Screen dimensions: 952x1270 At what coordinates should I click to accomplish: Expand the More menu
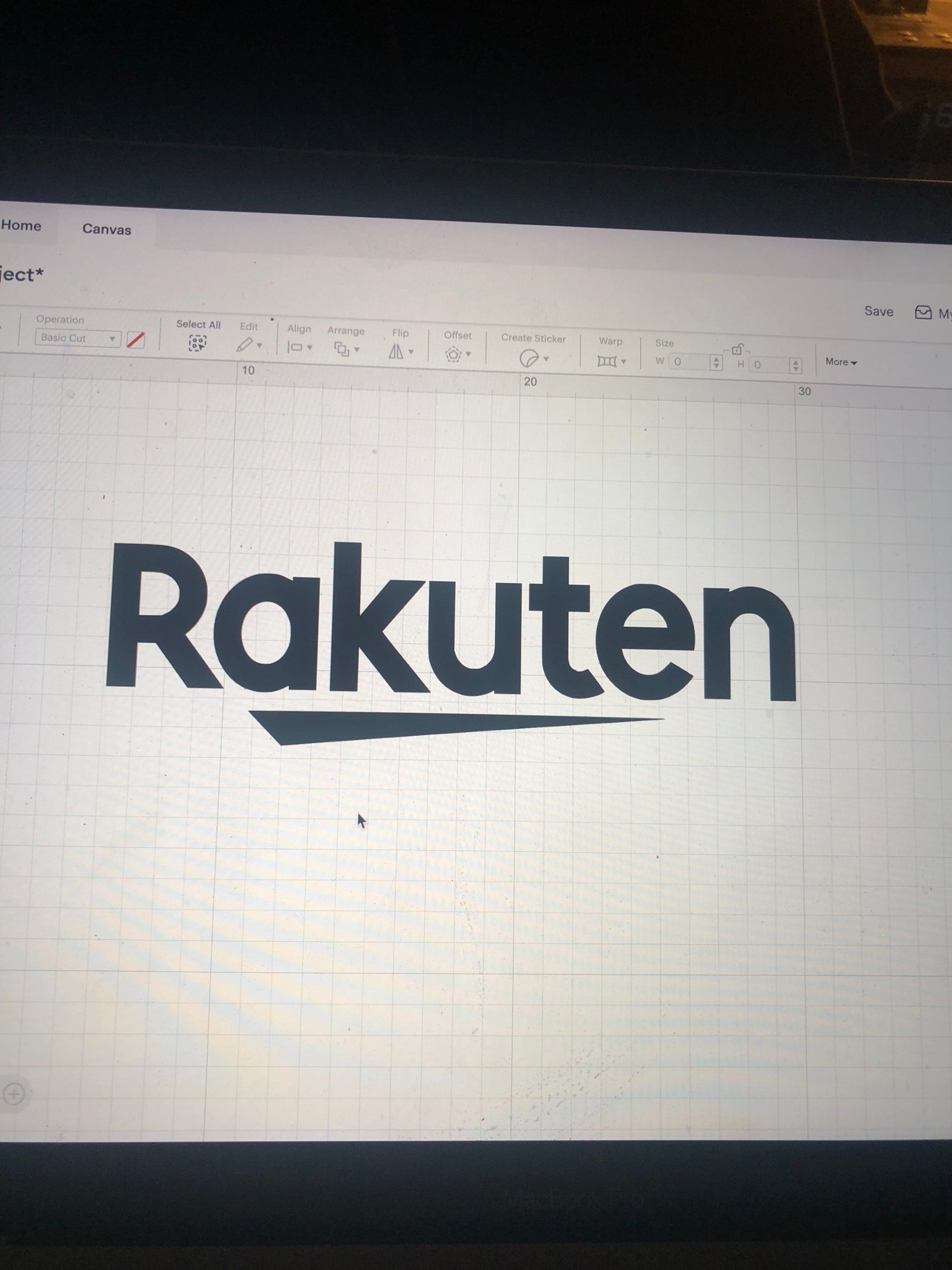tap(840, 362)
